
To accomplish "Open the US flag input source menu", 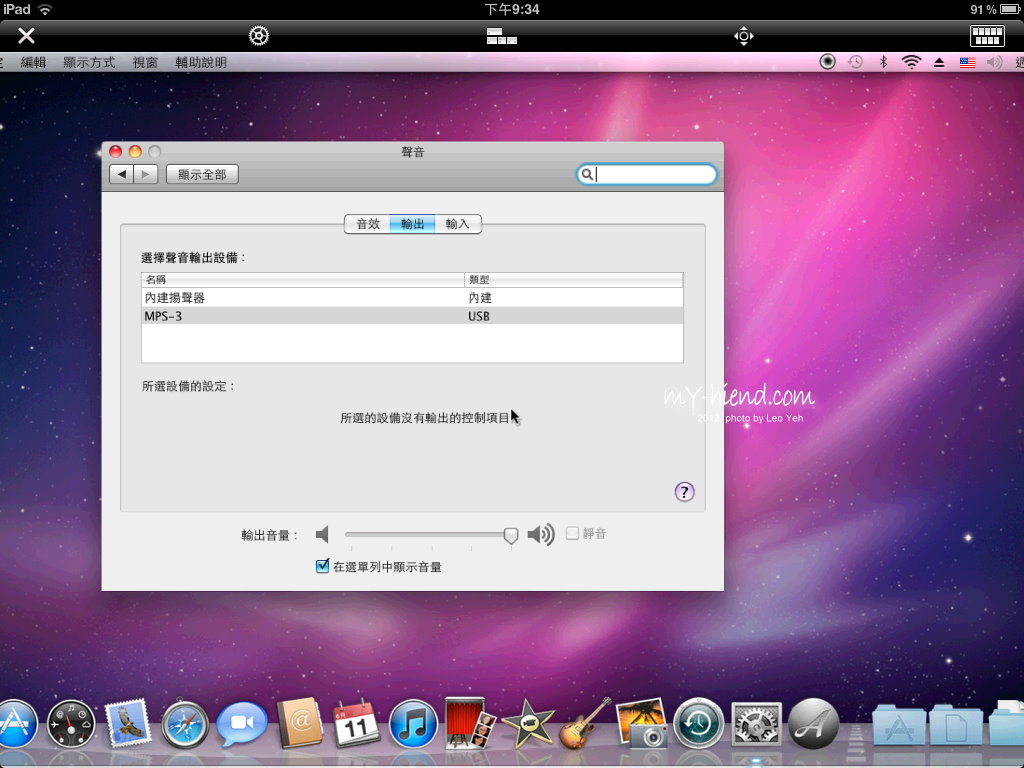I will pyautogui.click(x=967, y=63).
